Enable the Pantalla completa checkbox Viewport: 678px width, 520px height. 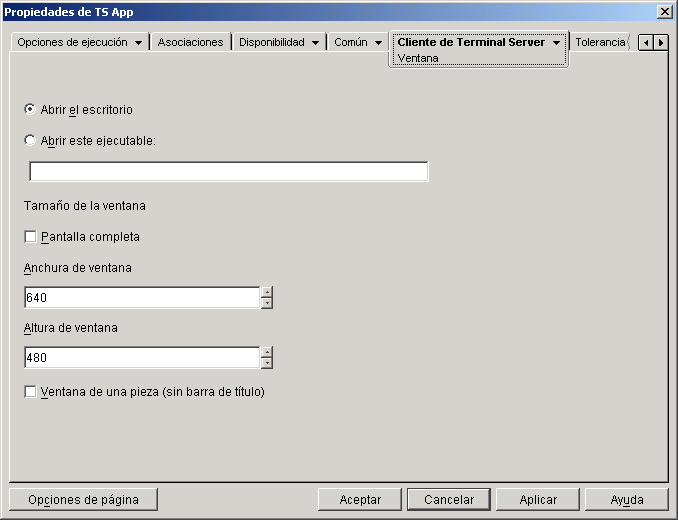point(30,237)
